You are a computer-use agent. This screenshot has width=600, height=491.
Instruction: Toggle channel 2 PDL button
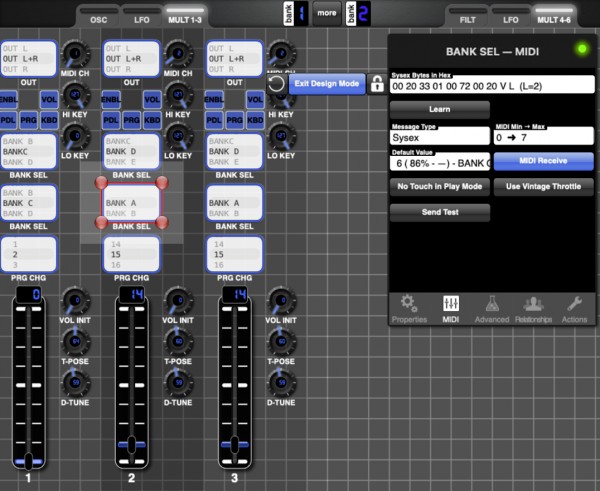(111, 120)
